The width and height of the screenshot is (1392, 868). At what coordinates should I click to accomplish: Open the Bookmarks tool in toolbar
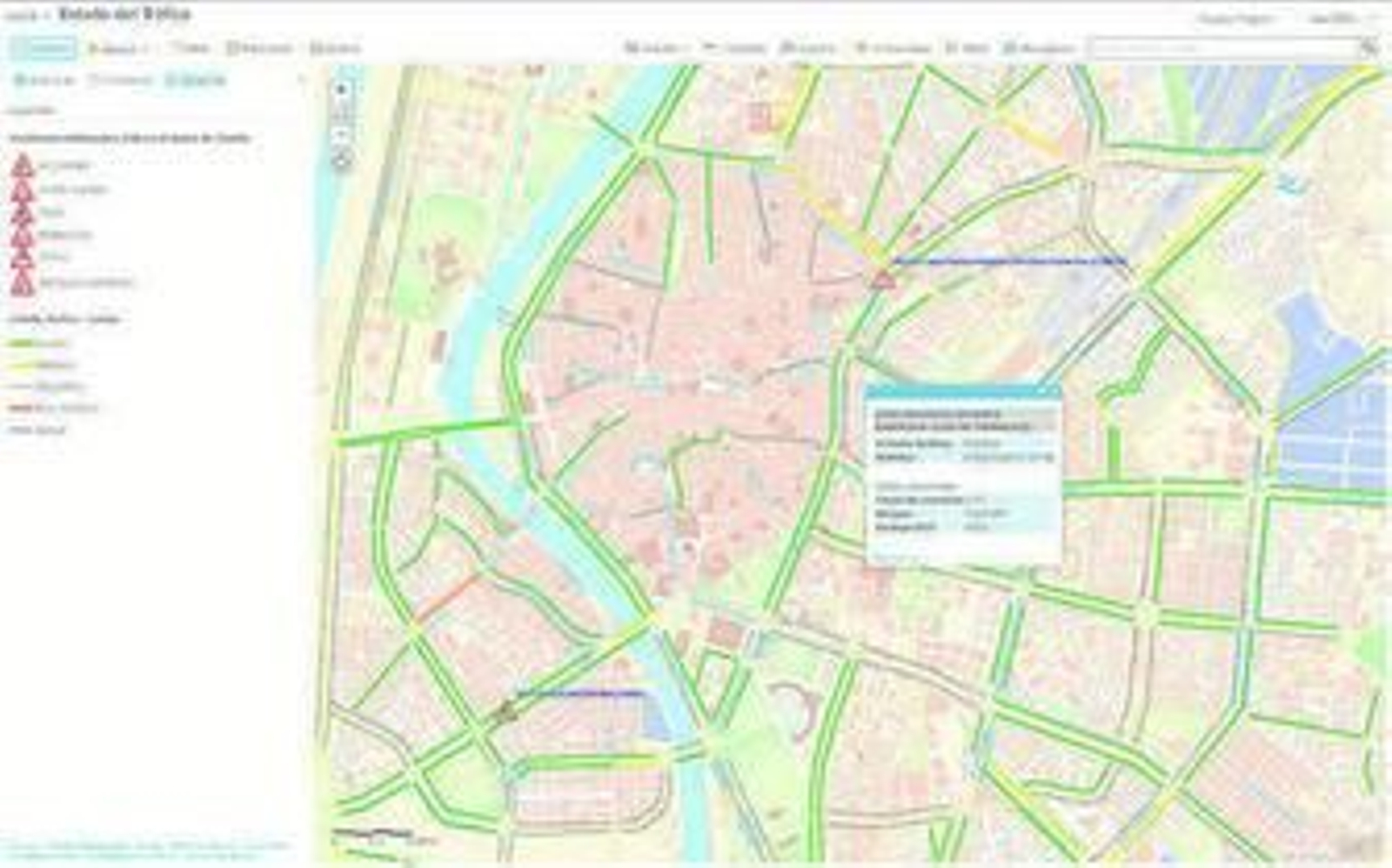pyautogui.click(x=1038, y=48)
